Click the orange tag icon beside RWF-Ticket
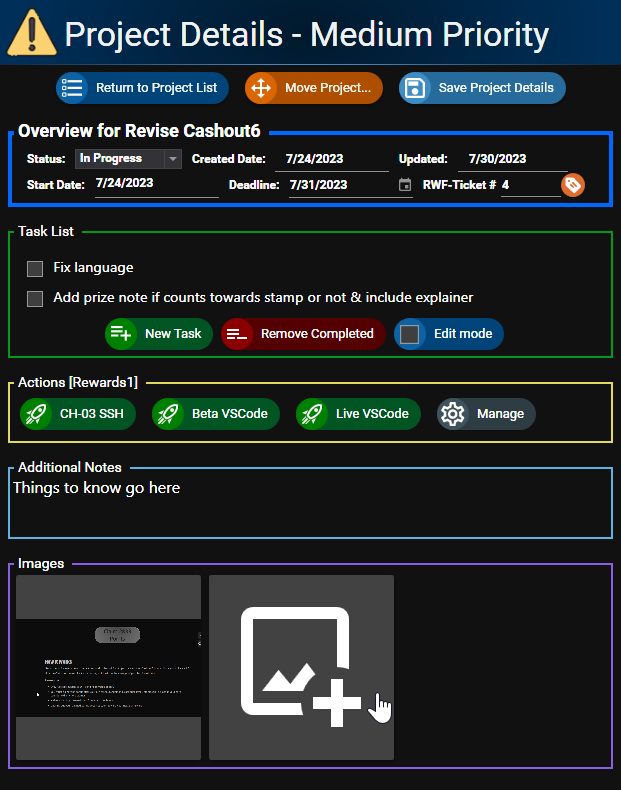 coord(572,185)
